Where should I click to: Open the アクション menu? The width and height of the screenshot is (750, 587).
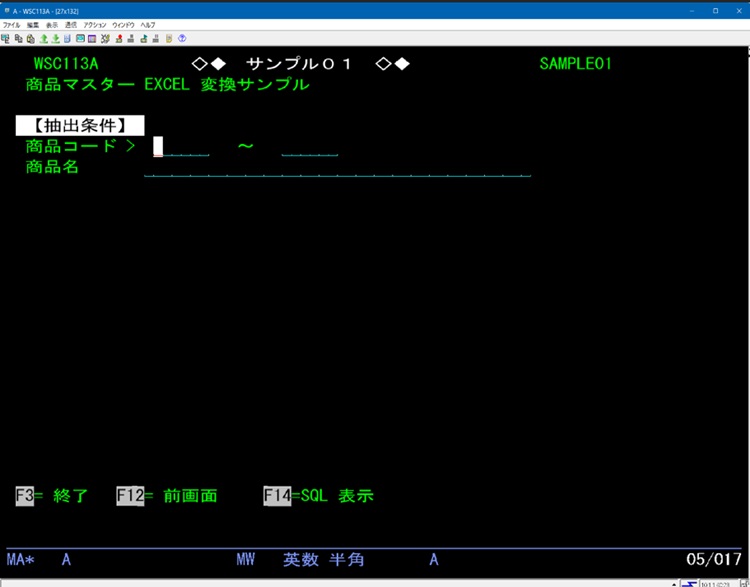[95, 24]
